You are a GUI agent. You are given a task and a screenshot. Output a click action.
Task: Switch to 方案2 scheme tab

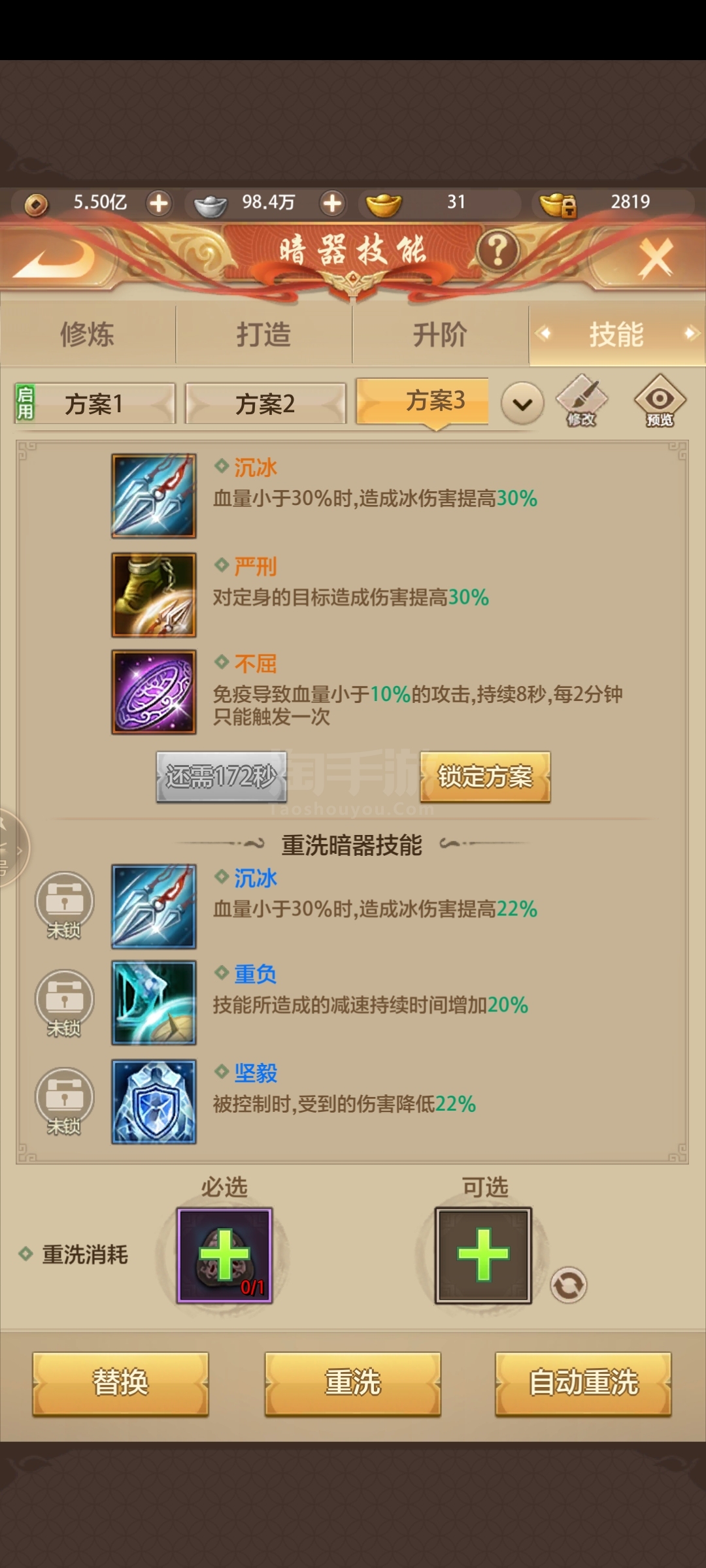coord(265,404)
